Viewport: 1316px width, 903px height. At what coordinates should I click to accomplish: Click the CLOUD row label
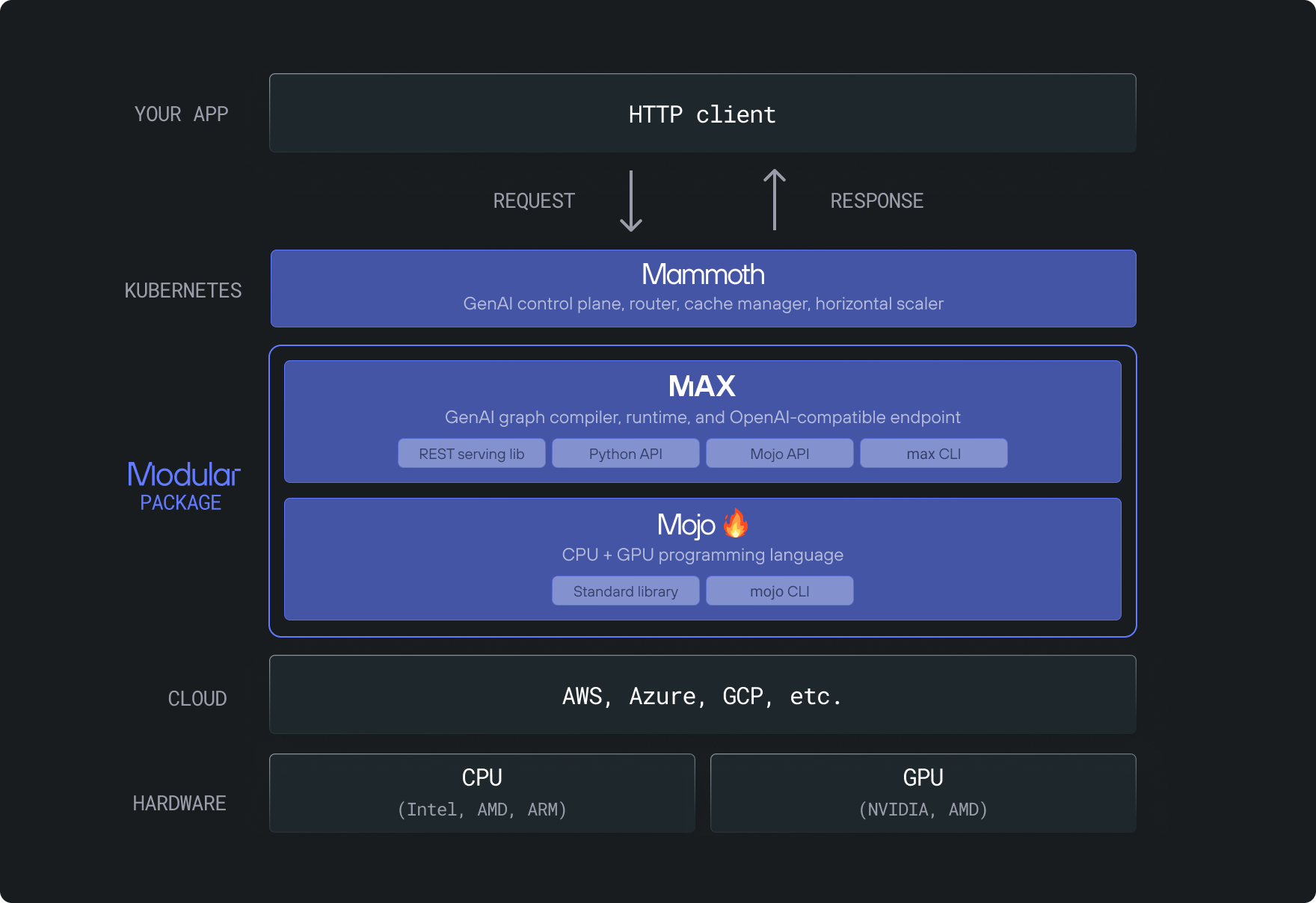point(197,699)
